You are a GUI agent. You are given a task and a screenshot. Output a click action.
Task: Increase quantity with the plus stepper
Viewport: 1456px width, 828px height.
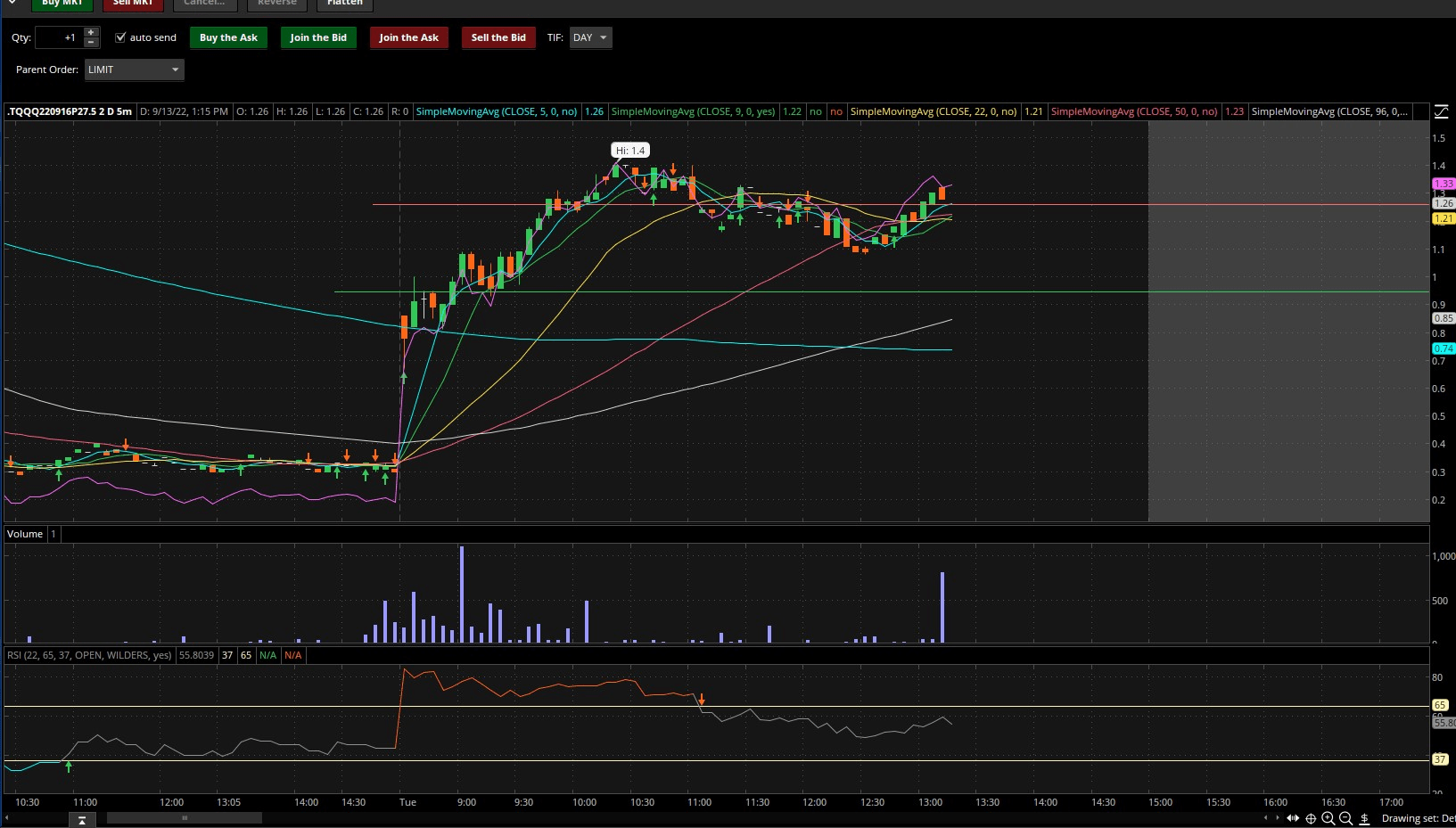tap(91, 32)
